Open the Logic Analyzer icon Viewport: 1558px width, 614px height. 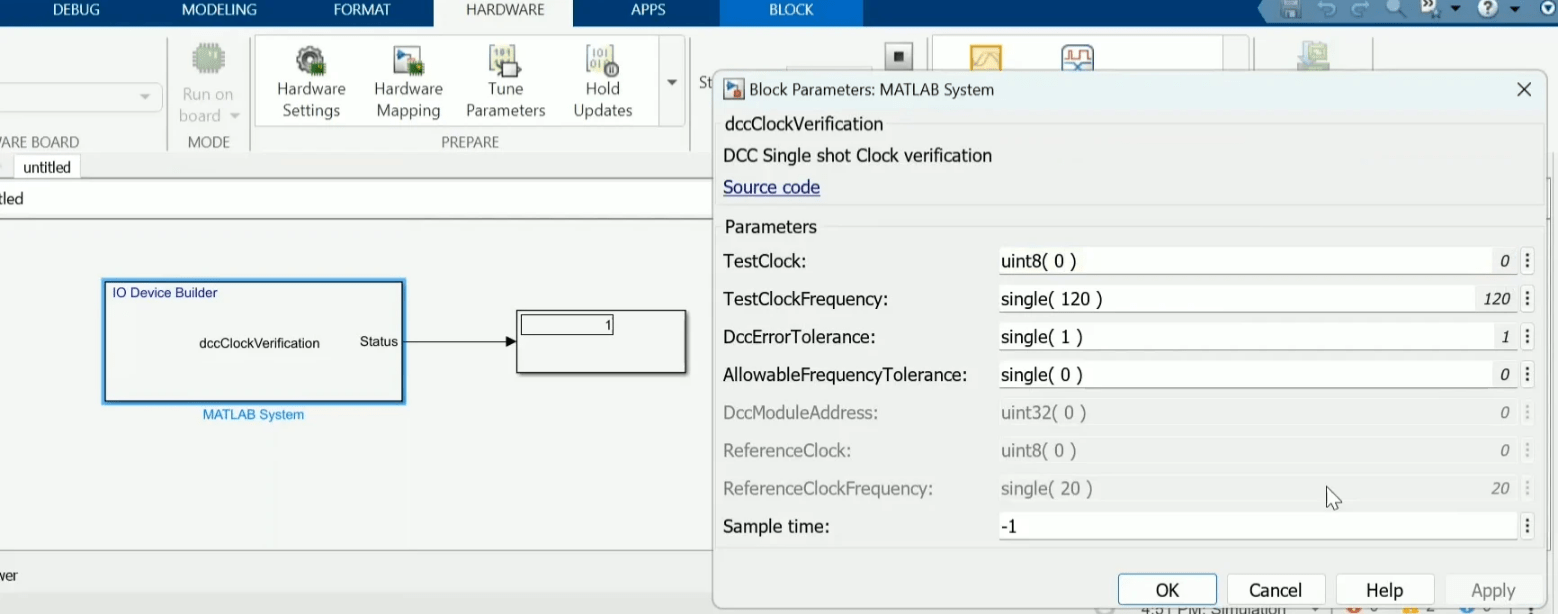(1077, 59)
